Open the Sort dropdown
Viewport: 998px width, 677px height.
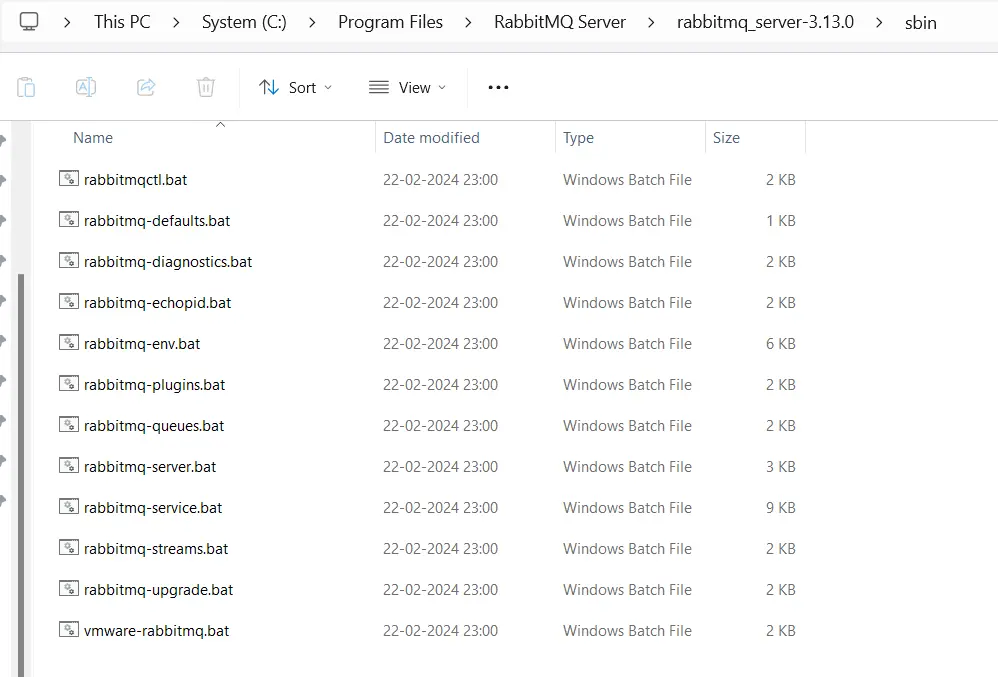coord(295,87)
